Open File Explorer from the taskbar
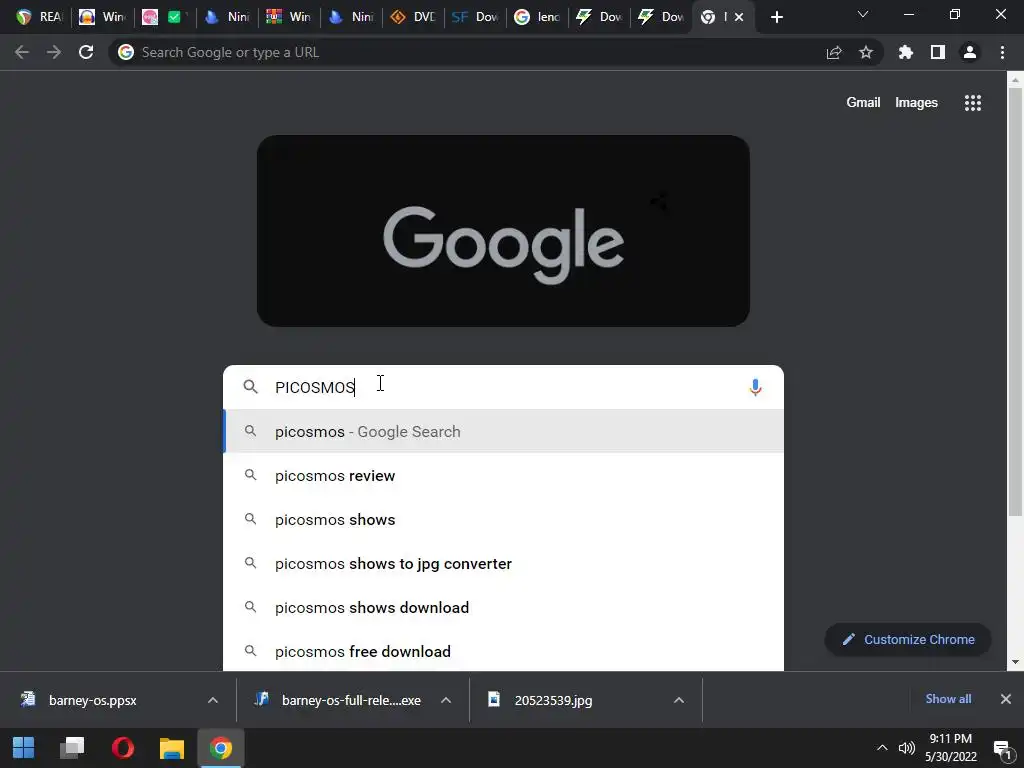Image resolution: width=1024 pixels, height=768 pixels. 172,748
